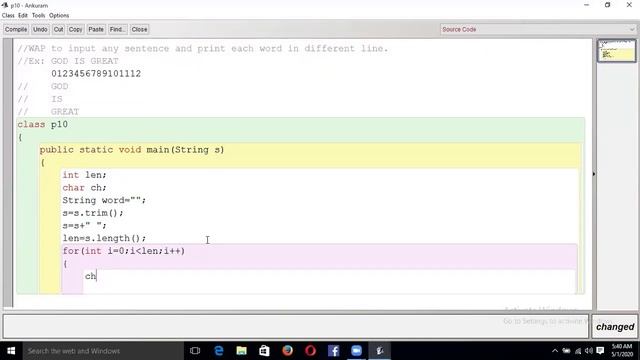Click the 'changed' status indicator

pos(615,327)
